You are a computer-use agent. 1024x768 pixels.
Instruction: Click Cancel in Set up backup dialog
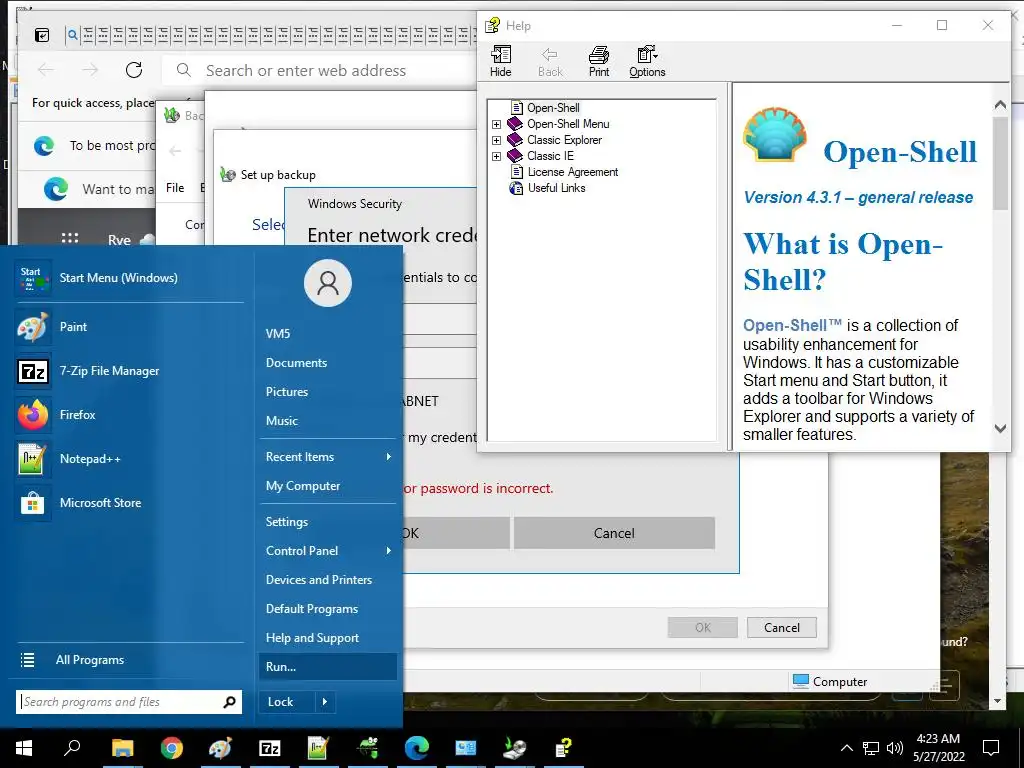tap(782, 628)
